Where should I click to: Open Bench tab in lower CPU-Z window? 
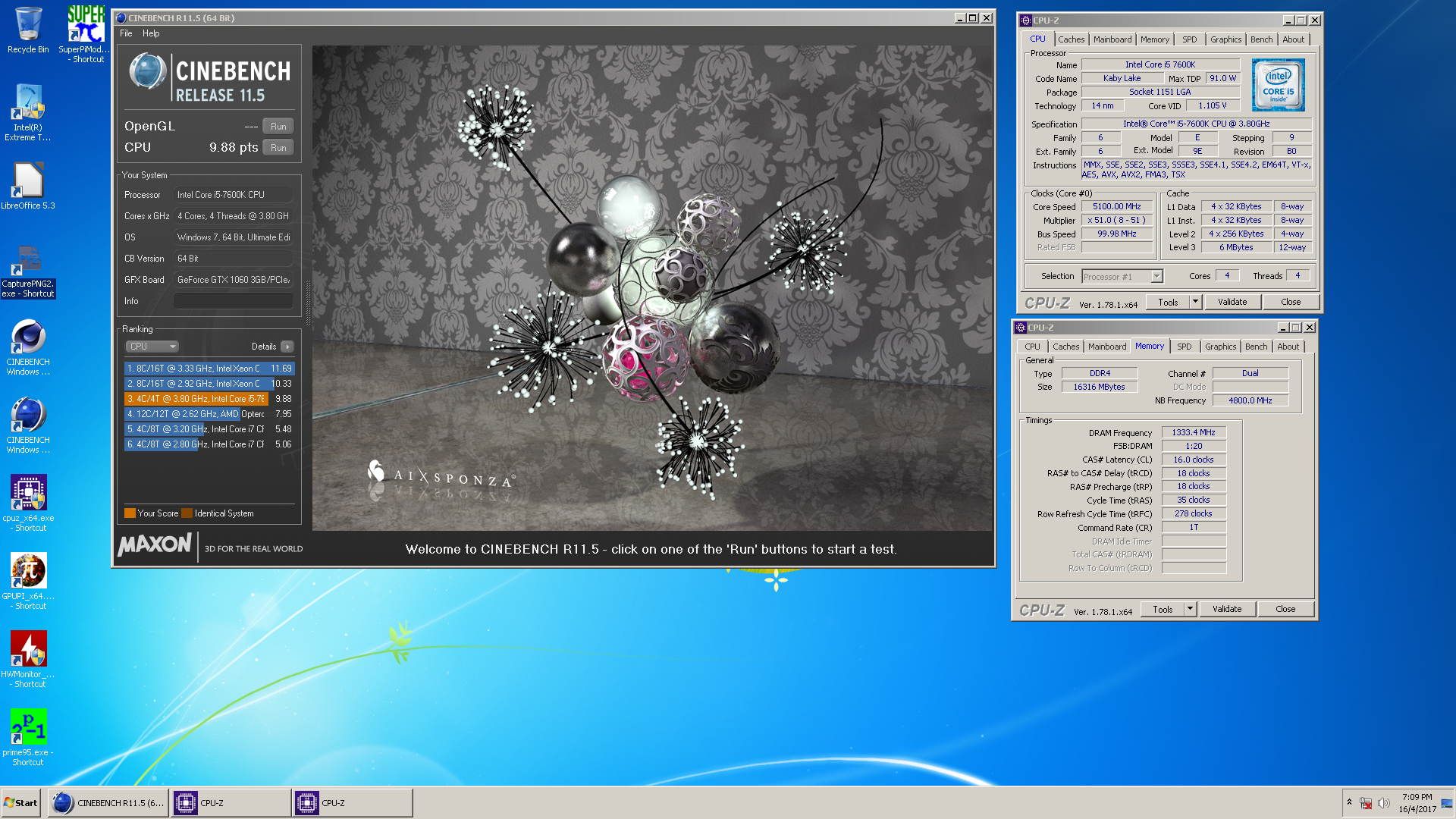pyautogui.click(x=1257, y=347)
